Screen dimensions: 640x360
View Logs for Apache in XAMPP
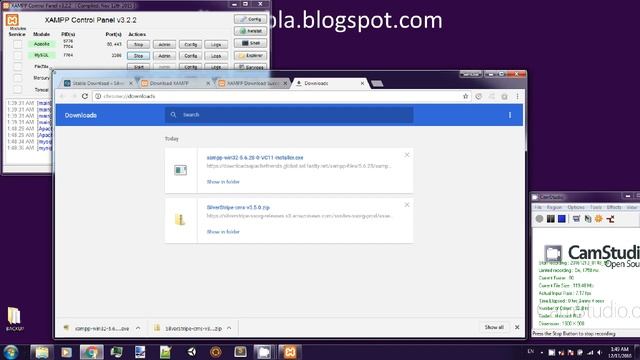216,44
